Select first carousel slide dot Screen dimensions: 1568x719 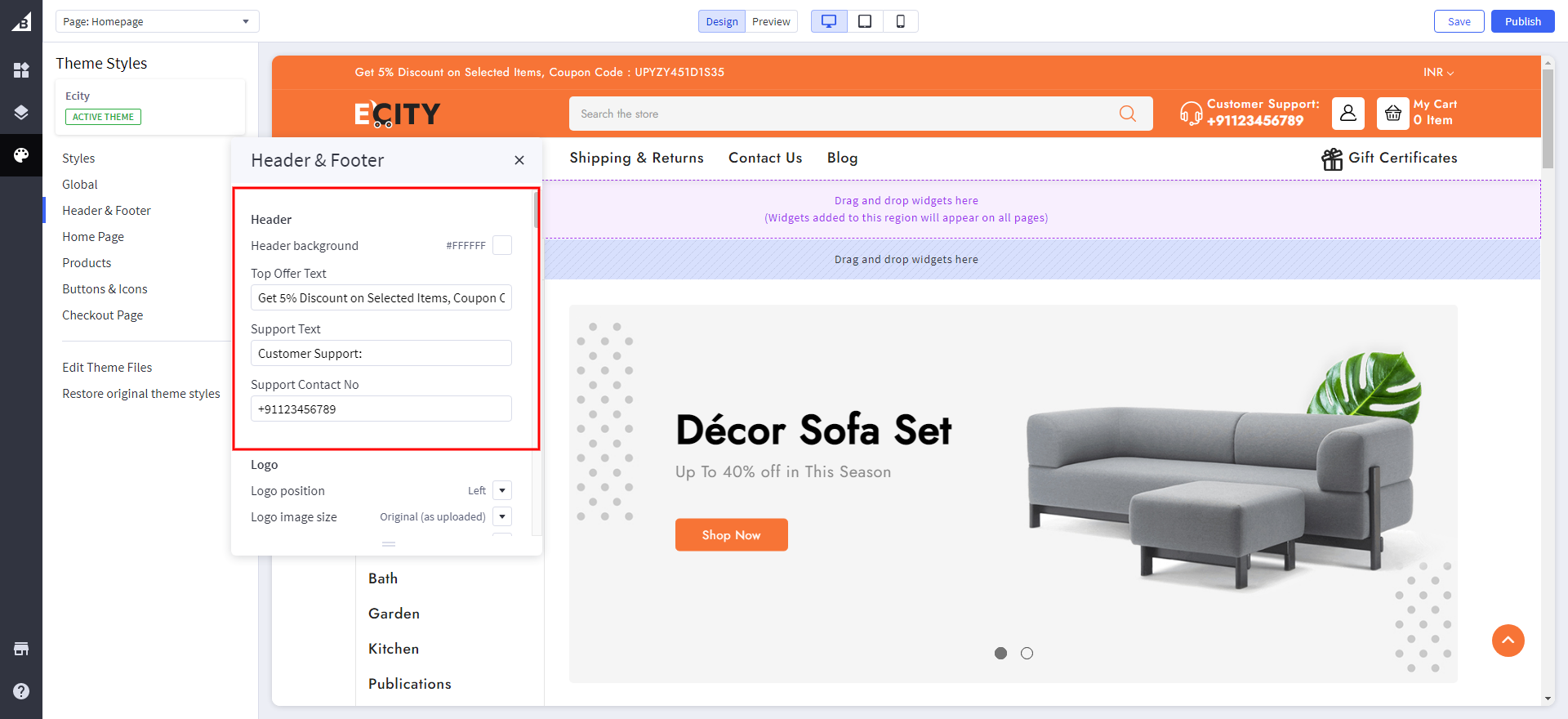[1000, 653]
